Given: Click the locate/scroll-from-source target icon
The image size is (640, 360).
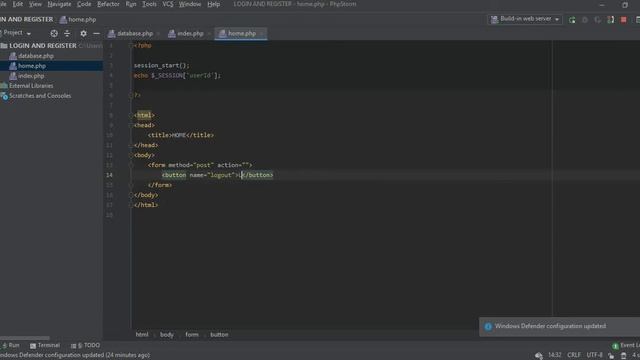Looking at the screenshot, I should (x=54, y=33).
